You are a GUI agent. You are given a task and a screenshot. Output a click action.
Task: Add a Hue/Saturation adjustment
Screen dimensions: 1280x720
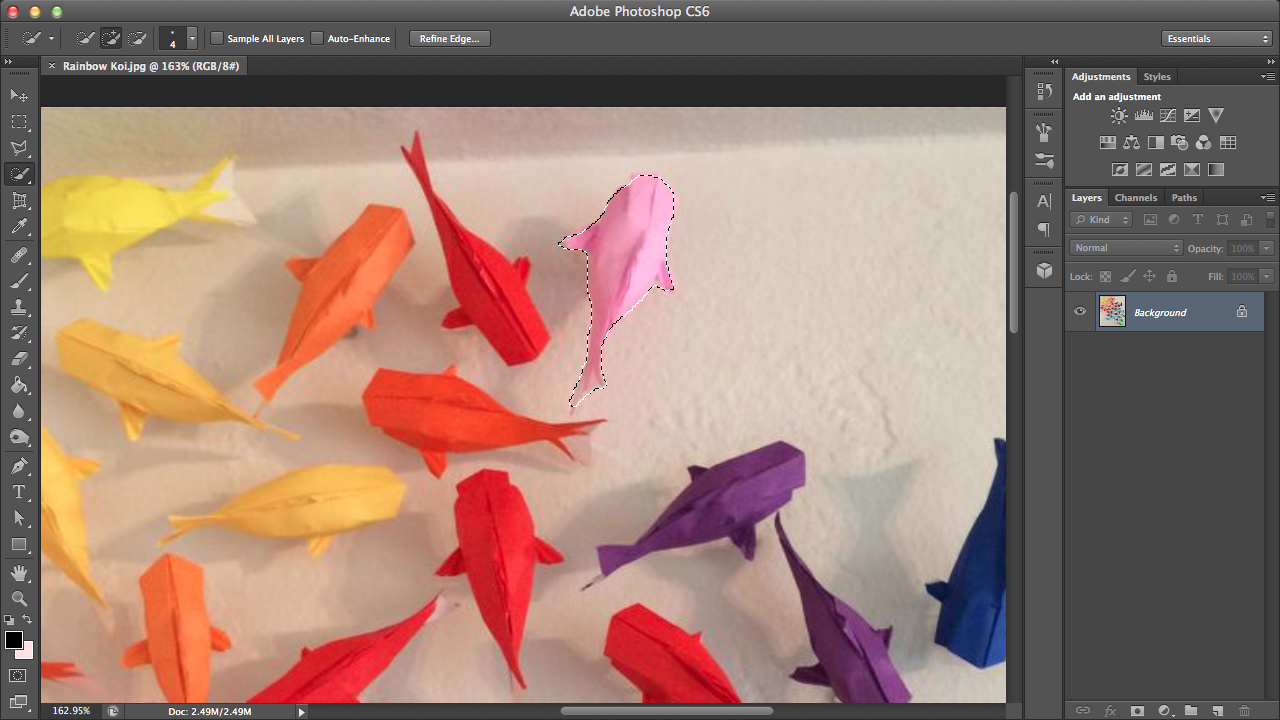1108,142
